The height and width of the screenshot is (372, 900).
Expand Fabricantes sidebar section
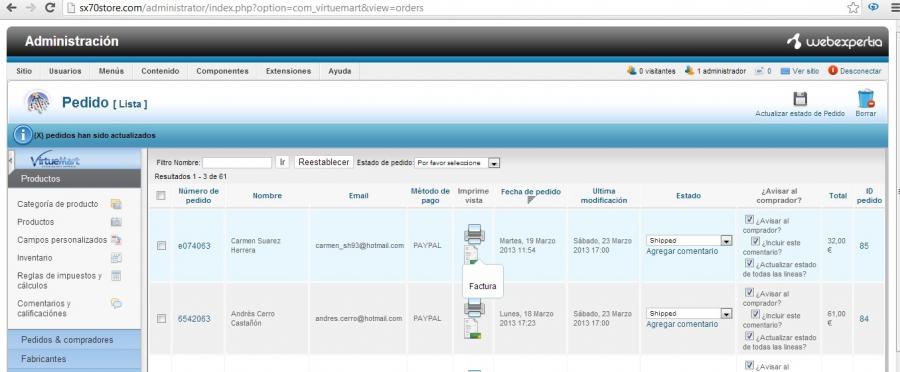tap(75, 359)
